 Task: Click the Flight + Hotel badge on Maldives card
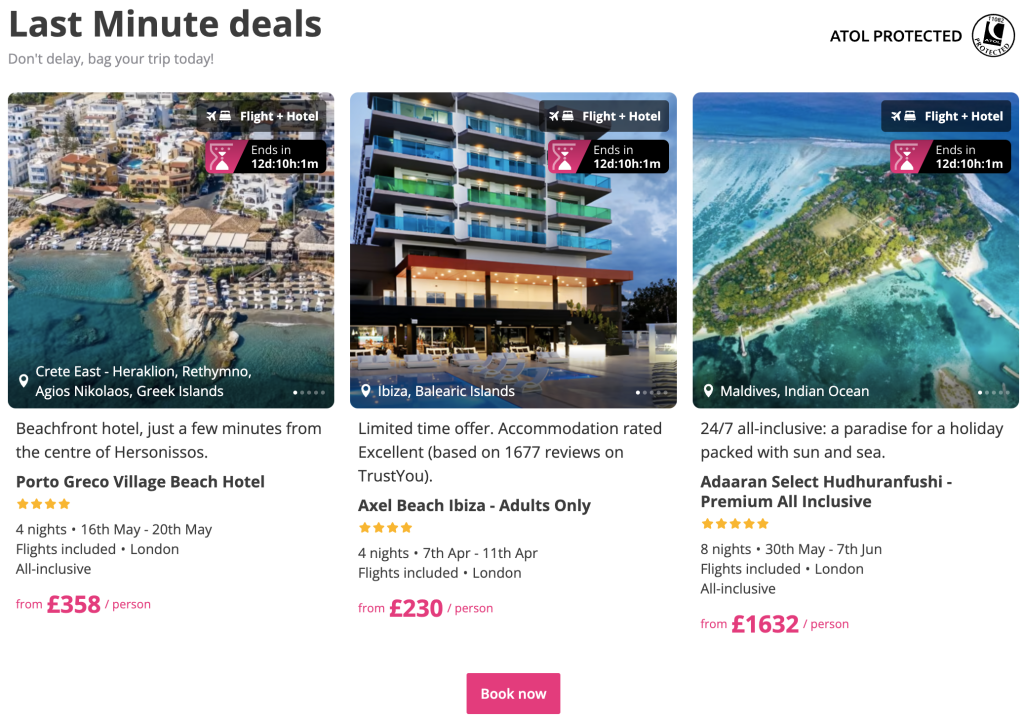click(x=950, y=116)
